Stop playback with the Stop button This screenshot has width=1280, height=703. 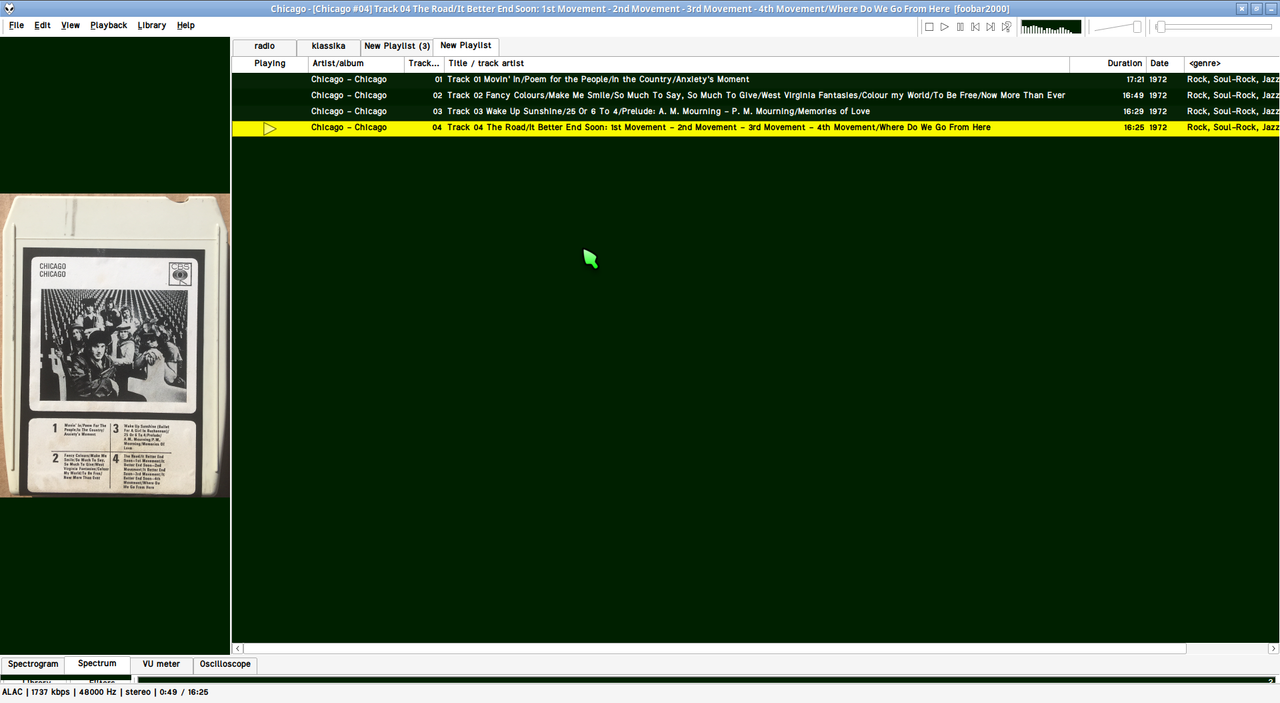tap(929, 27)
